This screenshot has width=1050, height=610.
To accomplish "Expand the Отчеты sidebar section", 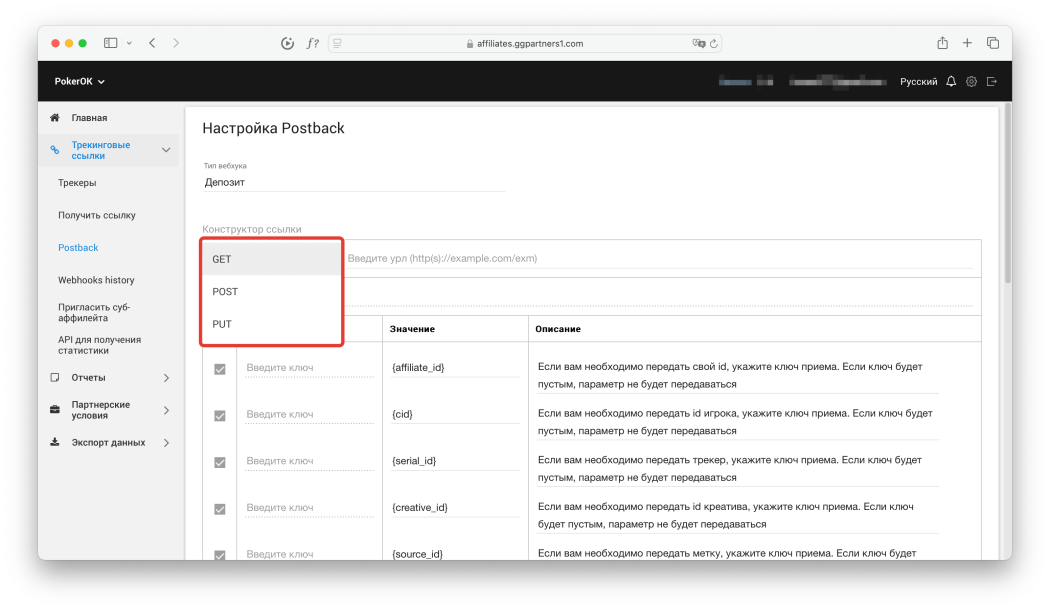I will click(x=110, y=378).
